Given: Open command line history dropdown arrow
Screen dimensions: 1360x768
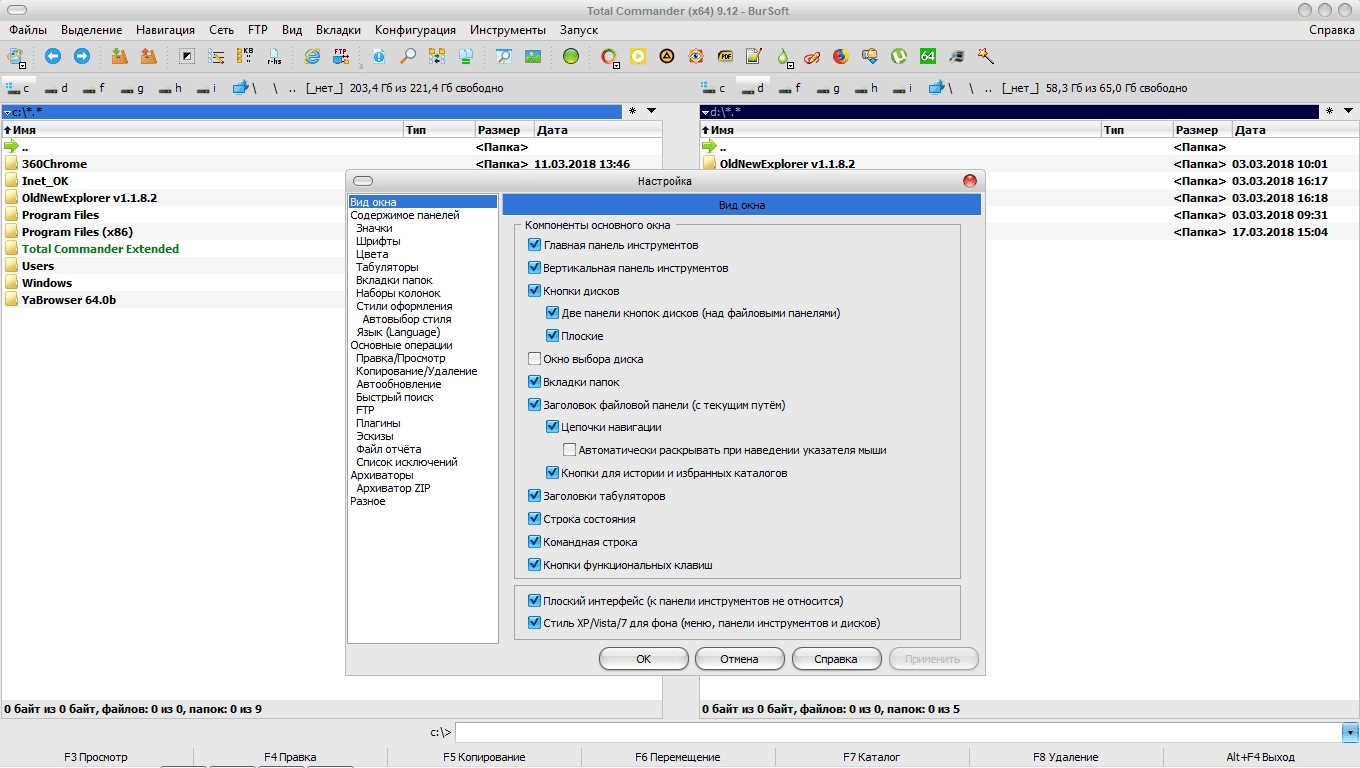Looking at the screenshot, I should pyautogui.click(x=1350, y=732).
